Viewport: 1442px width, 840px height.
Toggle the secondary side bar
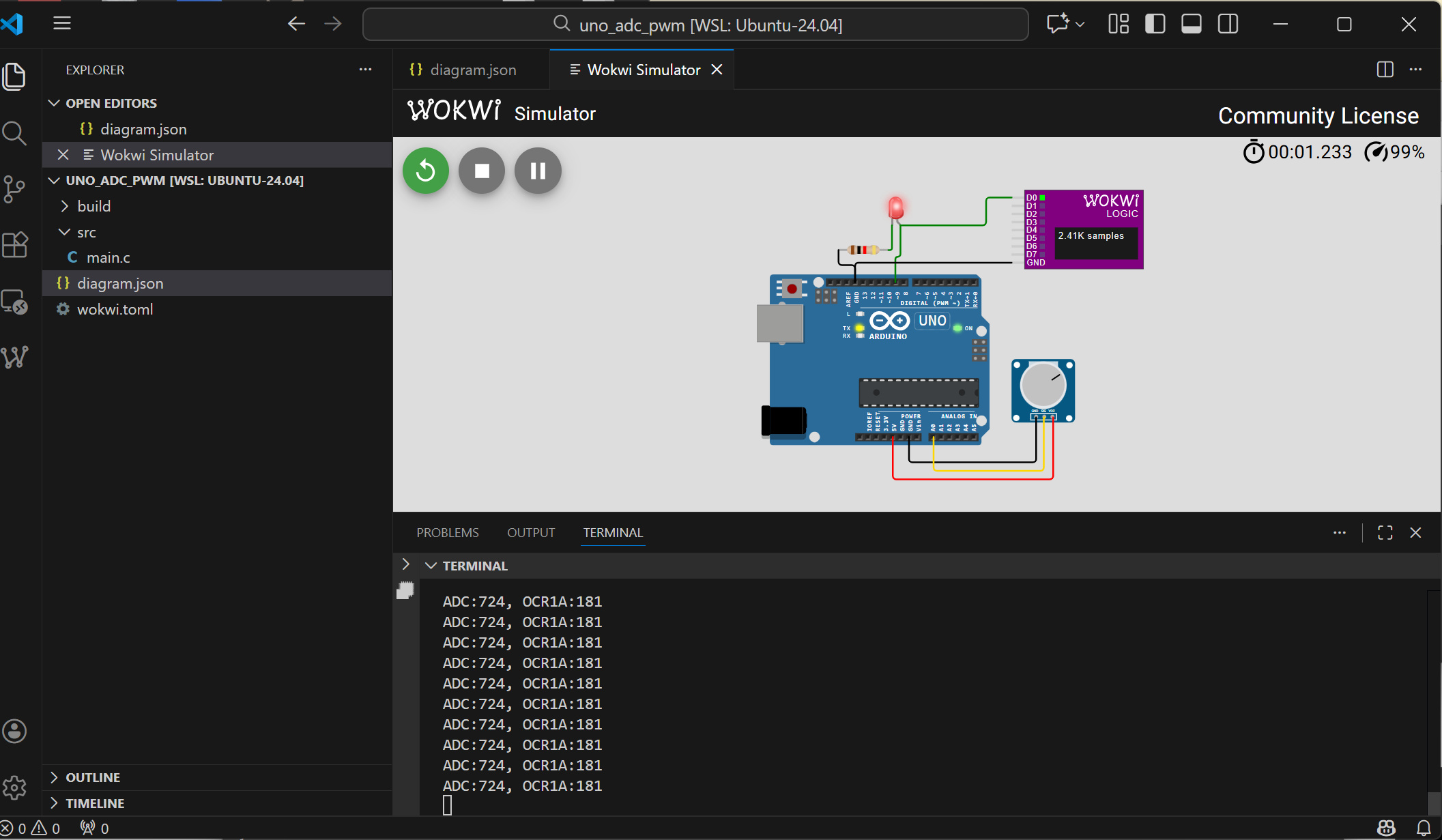[1228, 25]
